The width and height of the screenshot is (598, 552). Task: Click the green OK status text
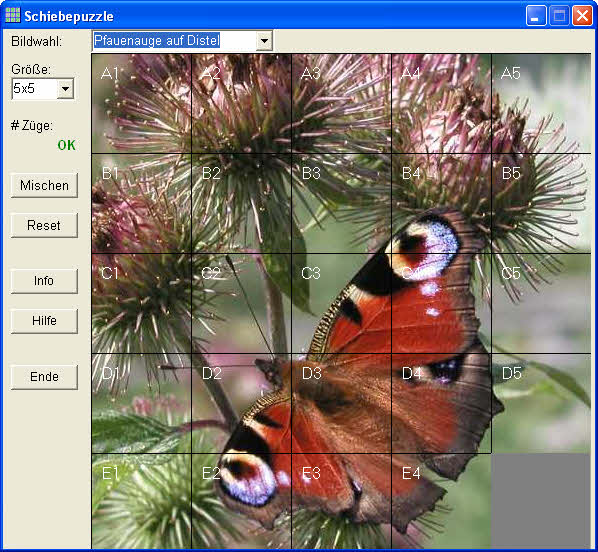[66, 145]
